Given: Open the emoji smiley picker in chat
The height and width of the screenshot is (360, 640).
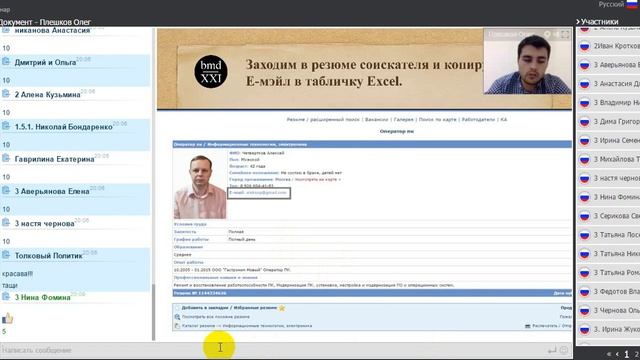Looking at the screenshot, I should [x=564, y=350].
